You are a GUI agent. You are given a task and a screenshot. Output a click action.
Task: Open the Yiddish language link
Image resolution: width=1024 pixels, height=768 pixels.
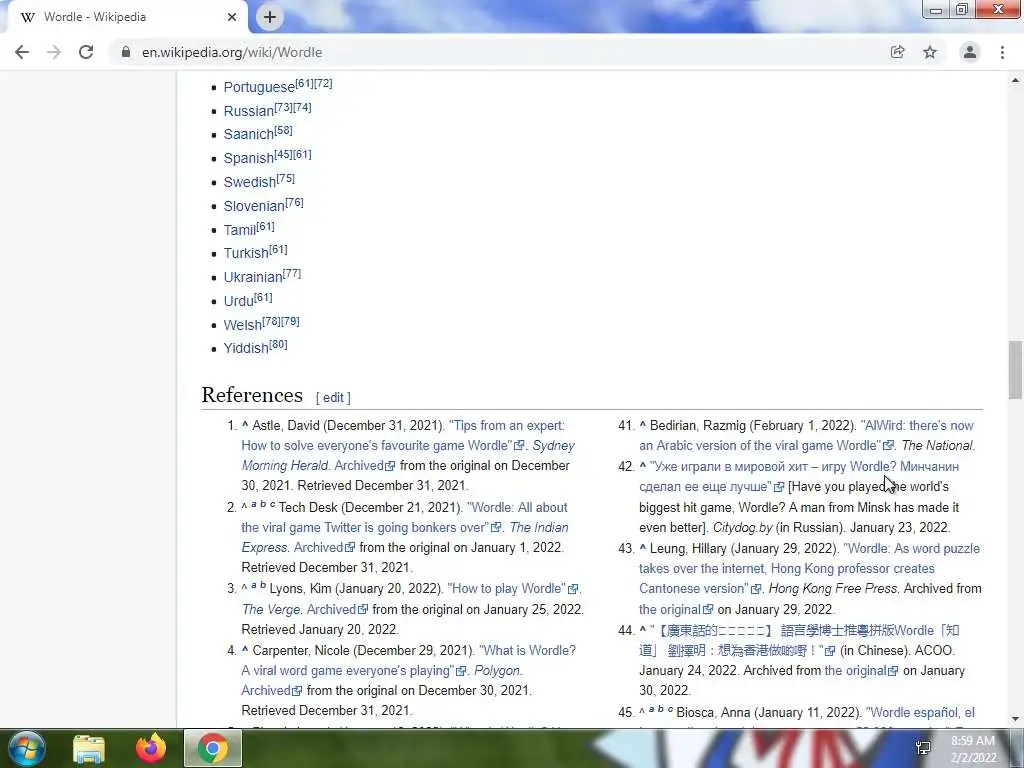pos(246,349)
